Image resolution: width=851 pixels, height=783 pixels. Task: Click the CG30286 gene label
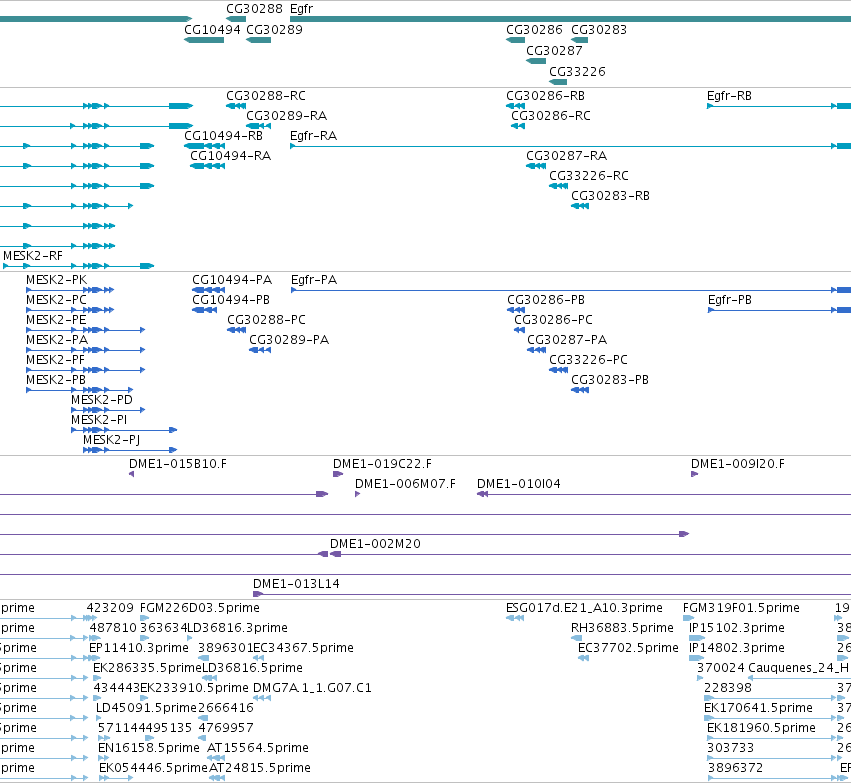(x=534, y=29)
